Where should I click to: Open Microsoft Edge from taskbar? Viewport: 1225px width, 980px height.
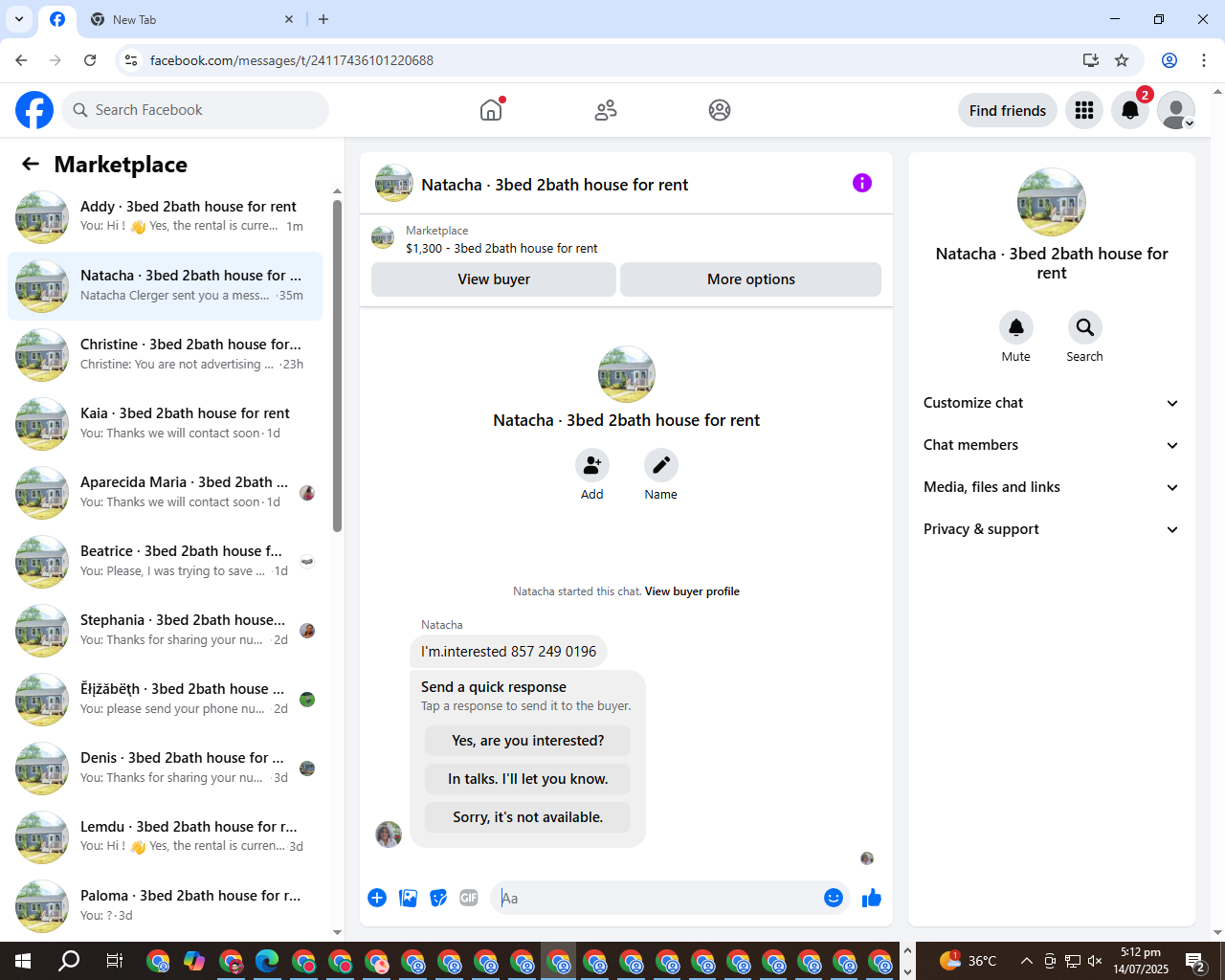pos(267,961)
